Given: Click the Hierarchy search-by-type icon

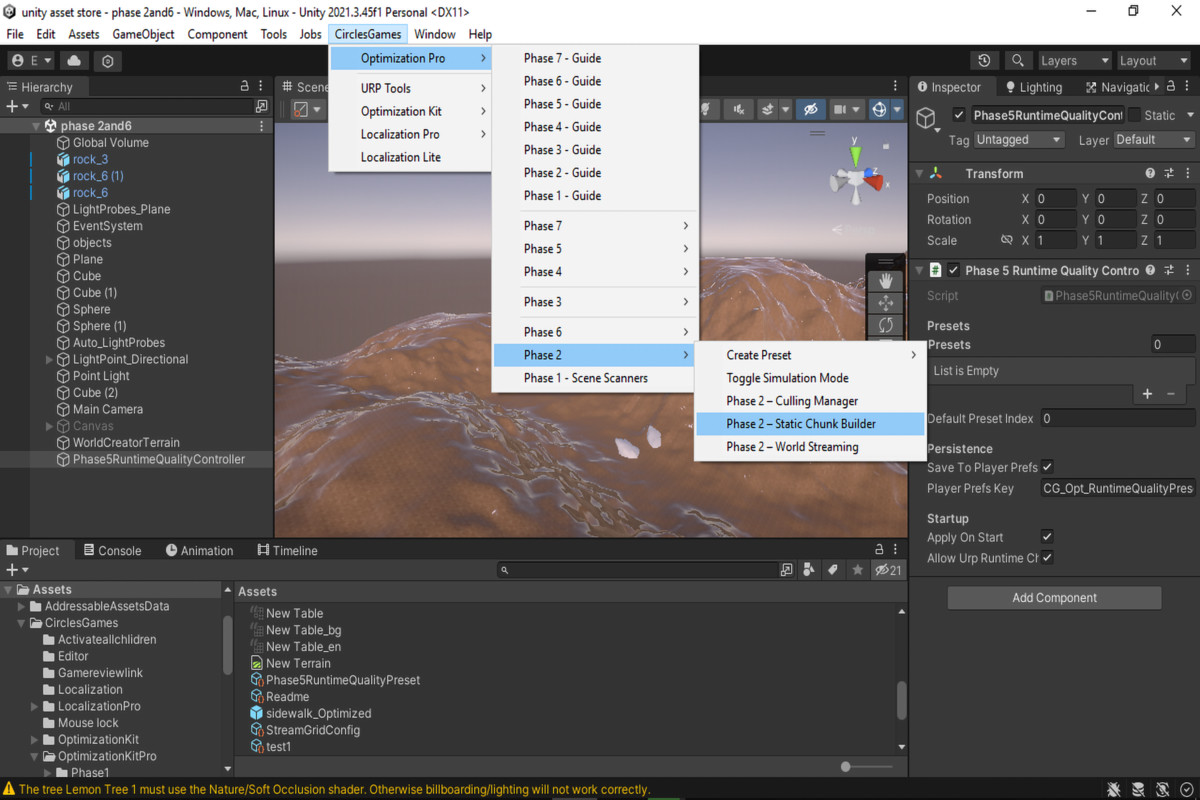Looking at the screenshot, I should point(261,106).
